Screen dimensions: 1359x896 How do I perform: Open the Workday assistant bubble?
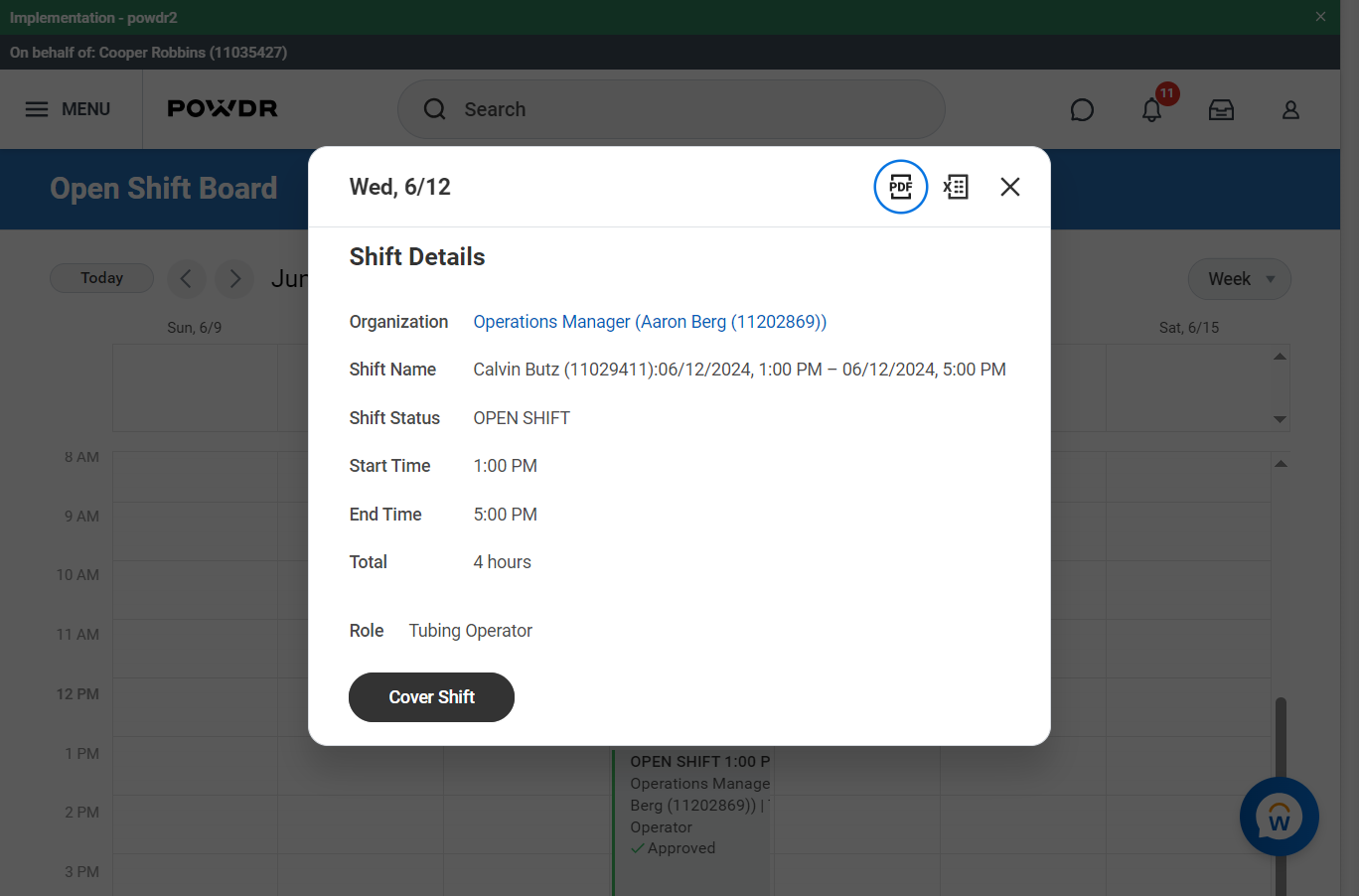click(1280, 817)
